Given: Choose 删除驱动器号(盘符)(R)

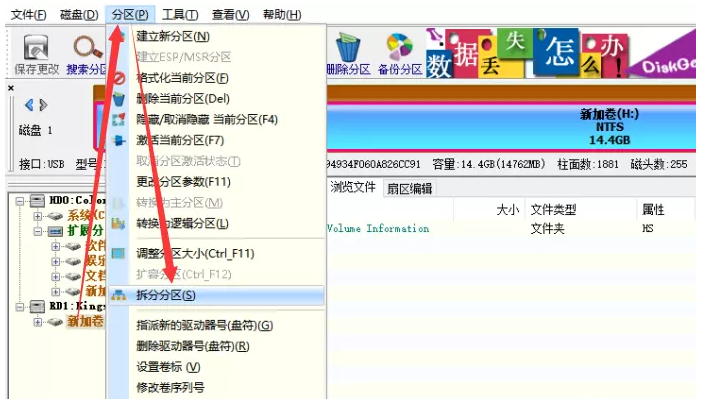Looking at the screenshot, I should [217, 346].
